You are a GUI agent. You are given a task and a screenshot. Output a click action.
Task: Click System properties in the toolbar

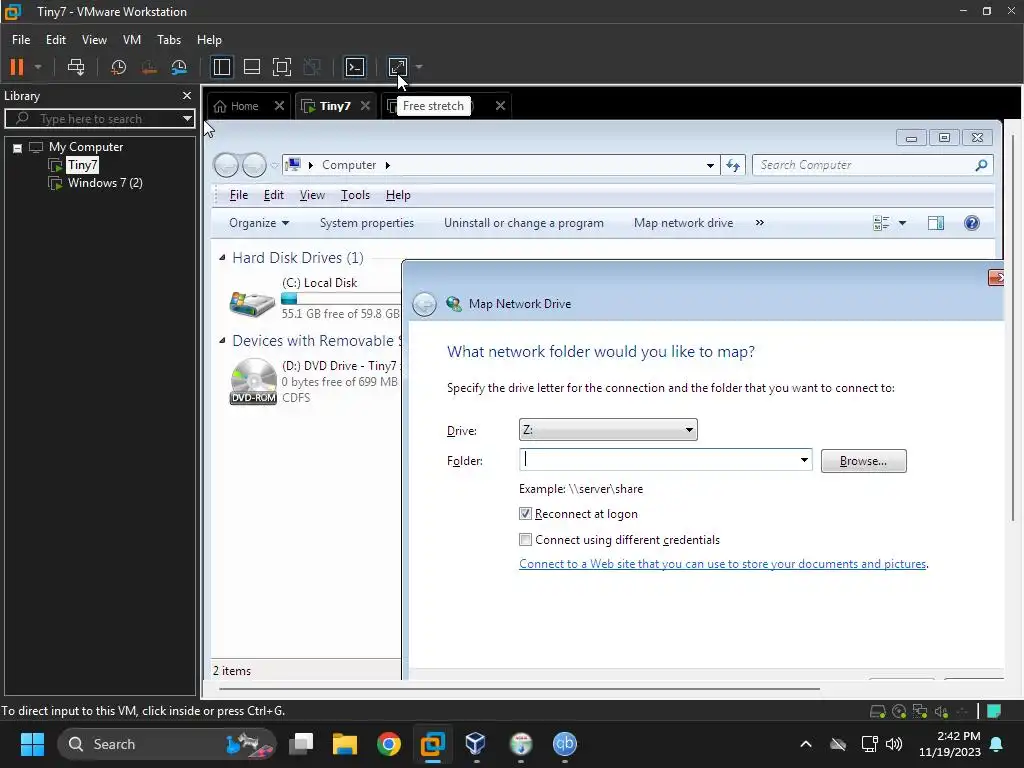(x=367, y=223)
